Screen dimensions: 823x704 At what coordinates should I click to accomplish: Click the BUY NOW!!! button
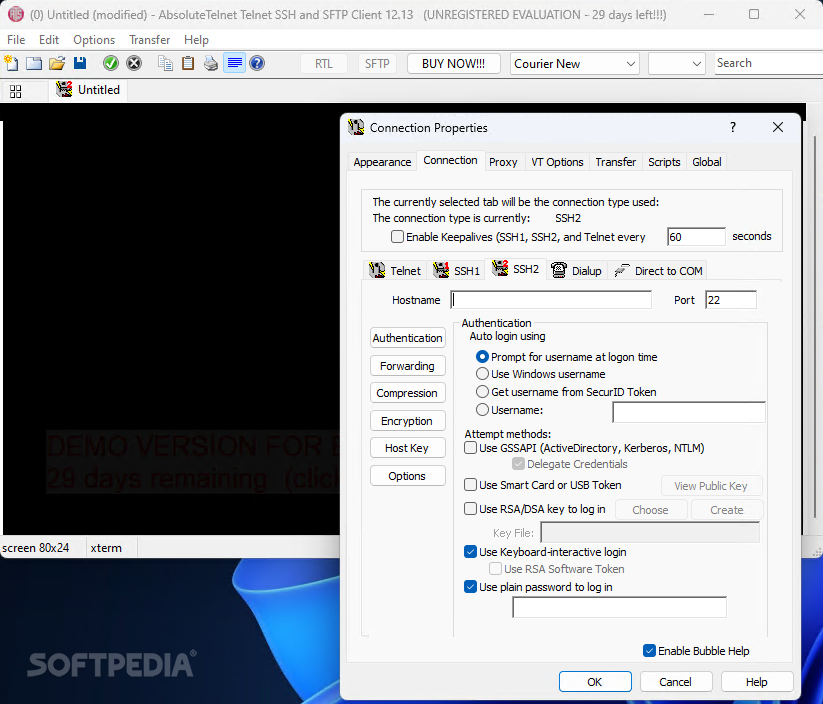coord(453,64)
